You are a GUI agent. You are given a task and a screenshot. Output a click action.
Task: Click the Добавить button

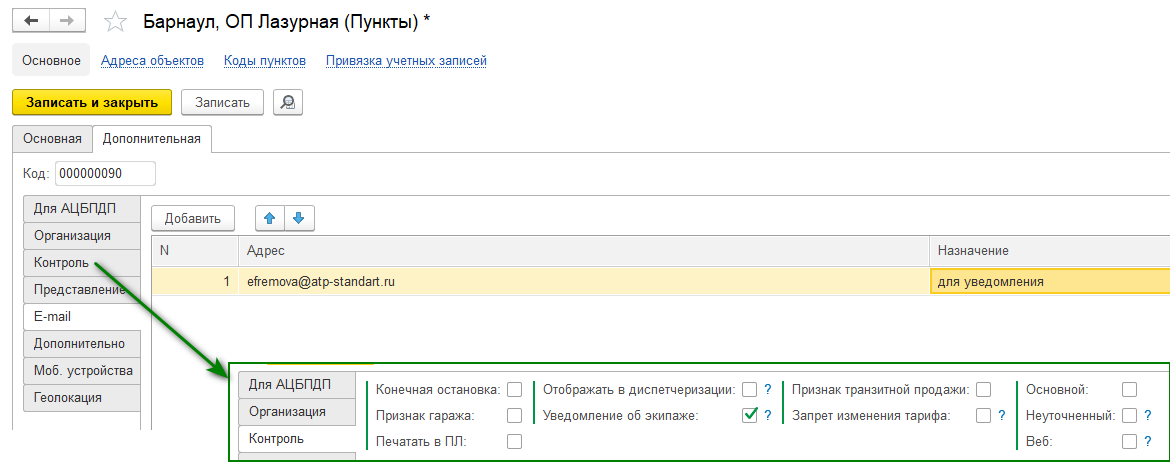pyautogui.click(x=193, y=217)
